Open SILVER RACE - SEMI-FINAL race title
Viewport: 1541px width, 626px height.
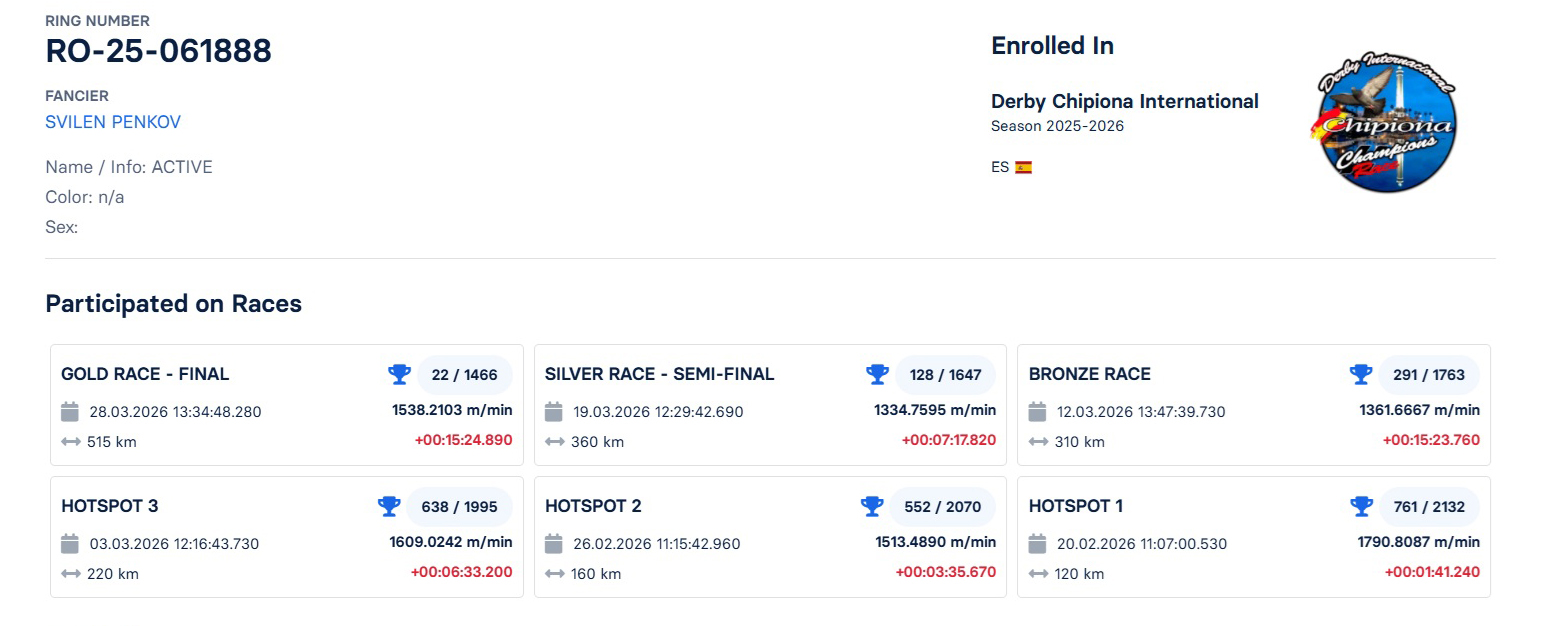coord(659,374)
